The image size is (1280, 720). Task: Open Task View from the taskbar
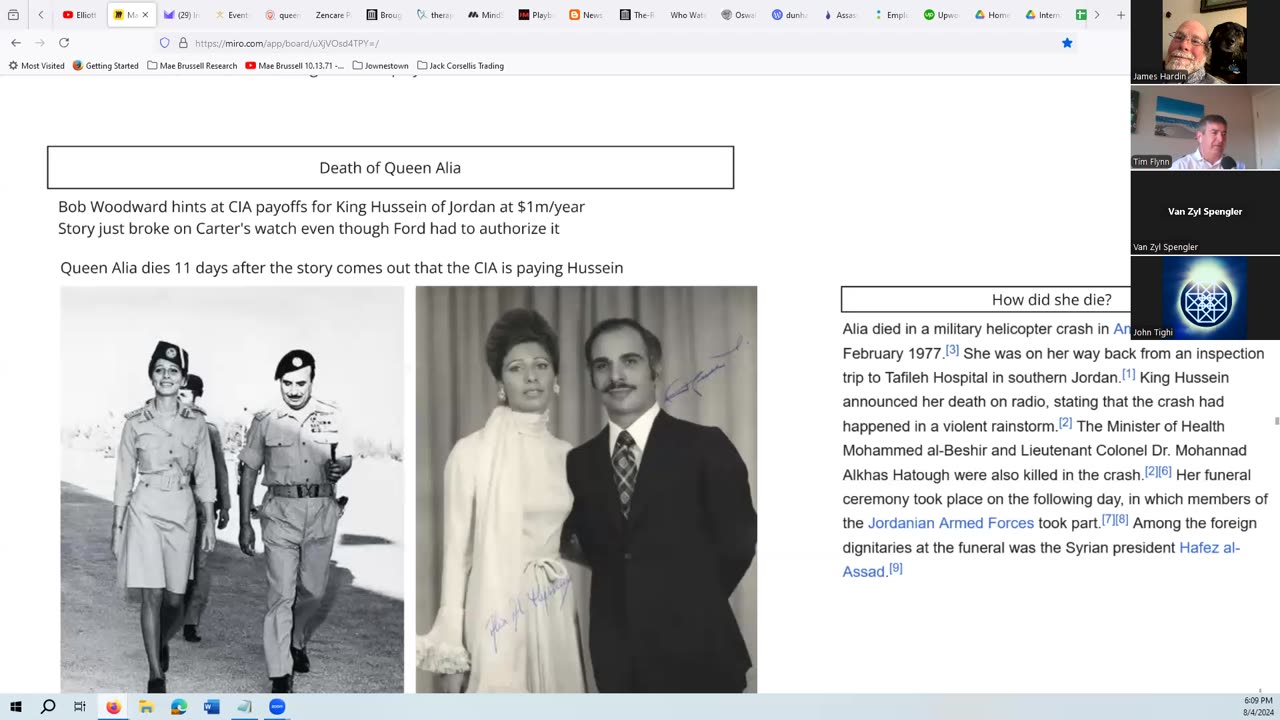click(80, 707)
